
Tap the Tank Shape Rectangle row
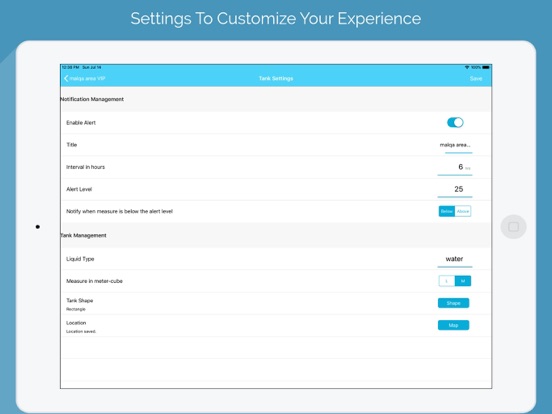point(276,303)
